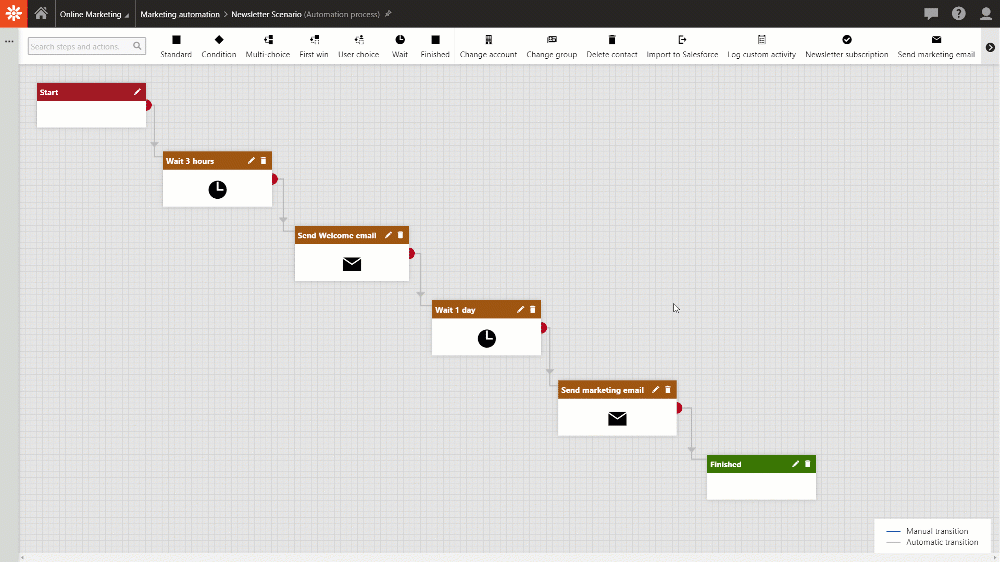Open the Online Marketing application dropdown

(x=94, y=14)
